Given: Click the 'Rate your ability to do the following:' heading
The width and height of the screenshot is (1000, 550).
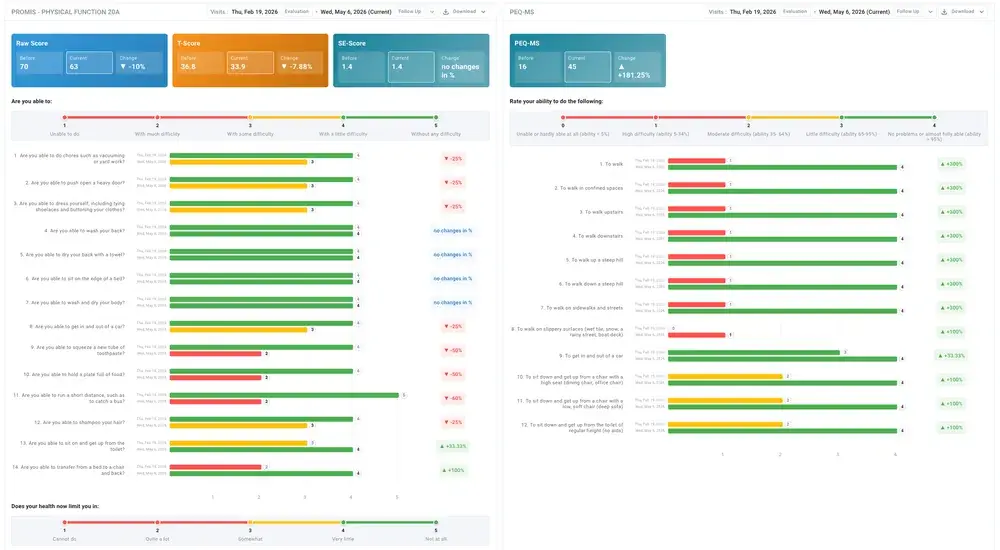Looking at the screenshot, I should [x=556, y=101].
